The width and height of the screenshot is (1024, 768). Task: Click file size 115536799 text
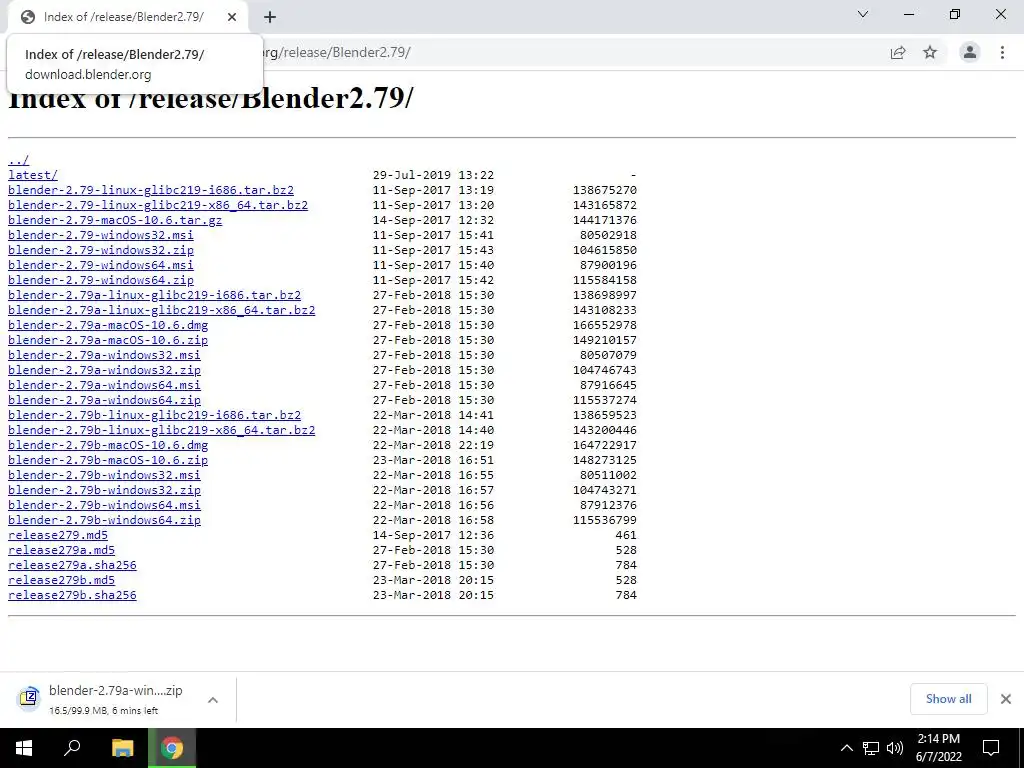click(x=605, y=520)
